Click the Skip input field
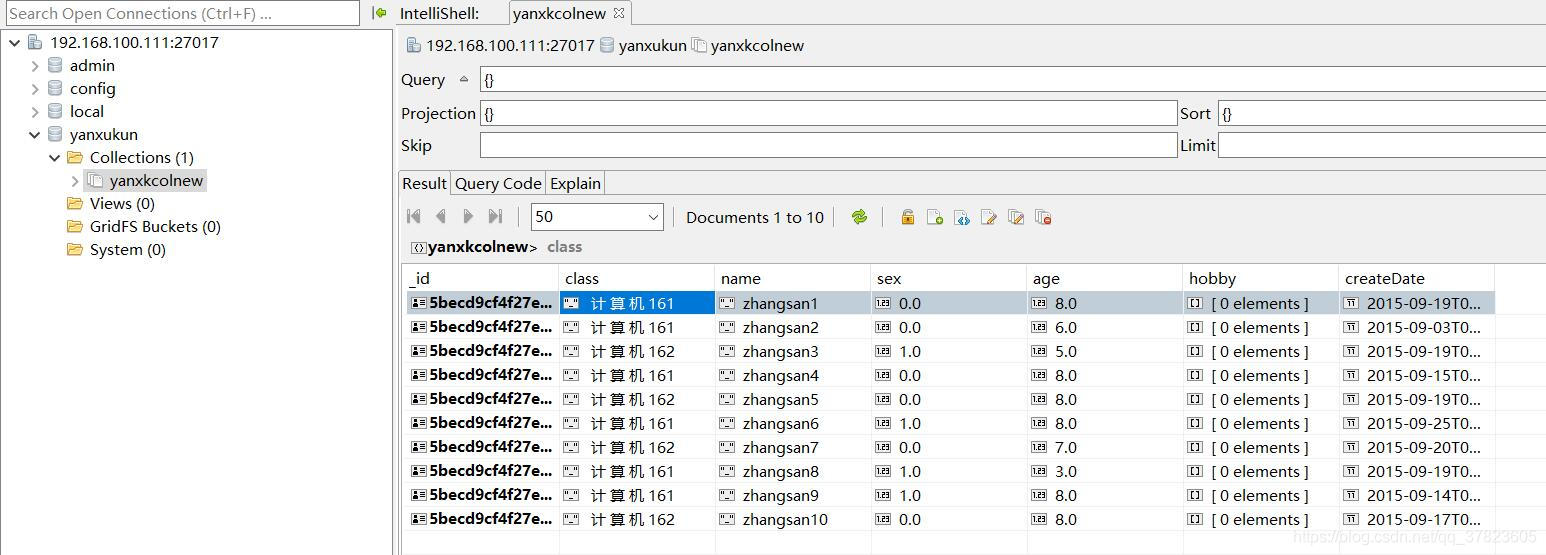Viewport: 1546px width, 555px height. [x=828, y=145]
